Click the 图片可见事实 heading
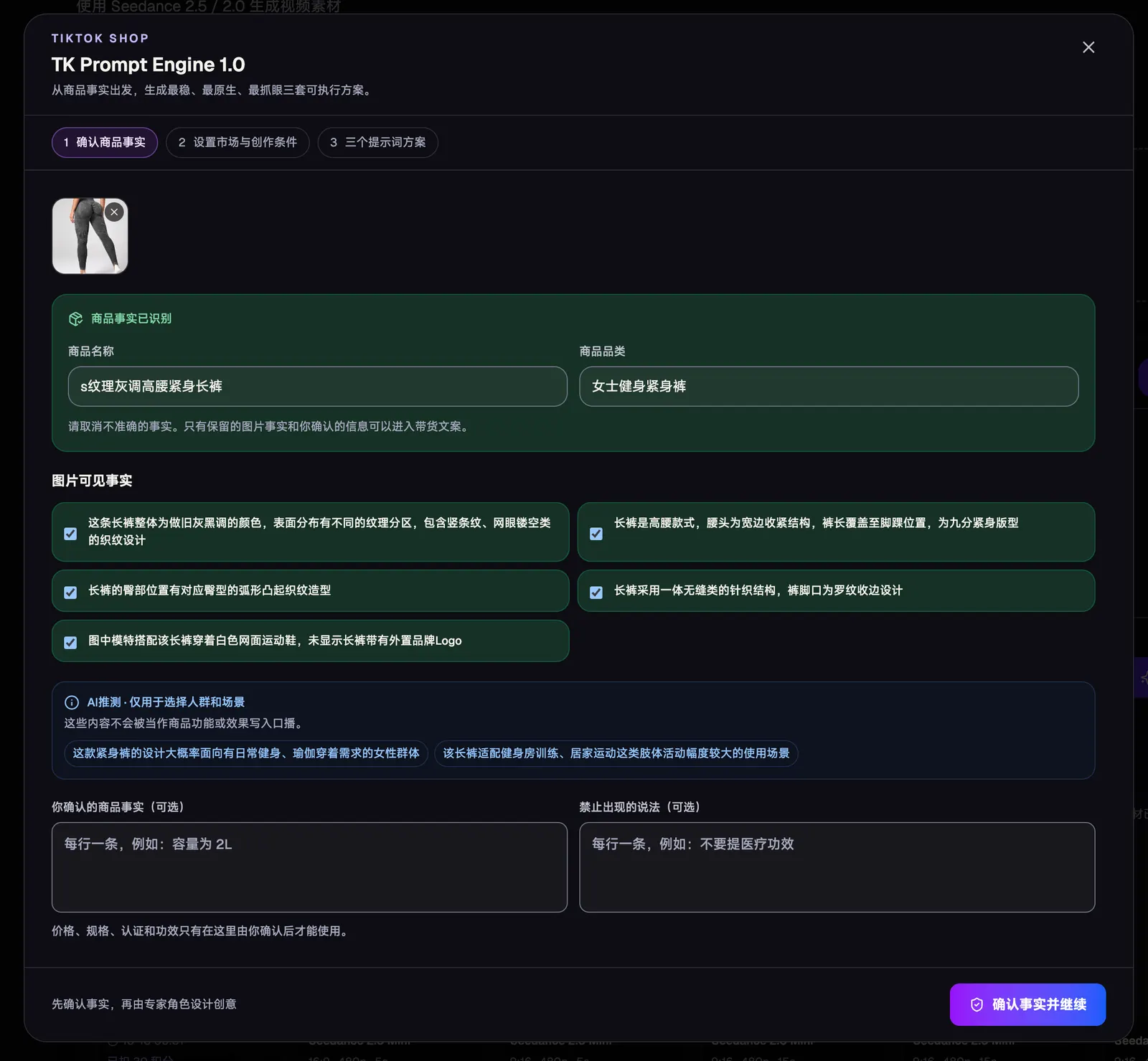Image resolution: width=1148 pixels, height=1061 pixels. click(92, 481)
